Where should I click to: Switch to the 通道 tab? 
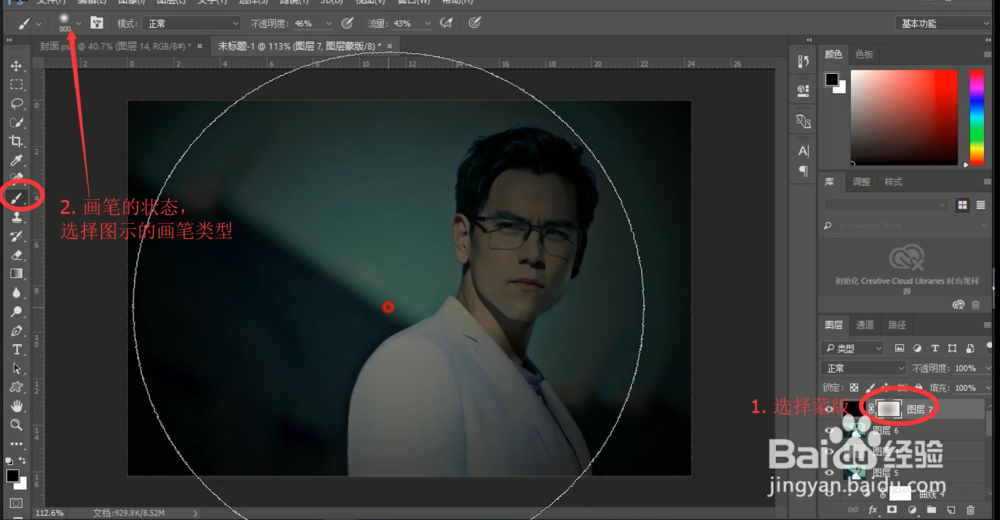point(865,325)
